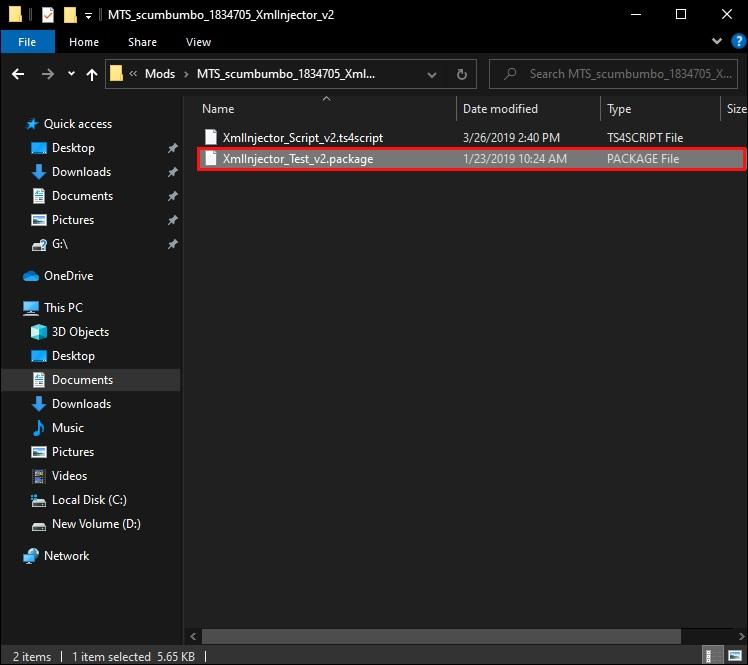The width and height of the screenshot is (748, 665).
Task: Select the 3D Objects folder icon
Action: point(39,332)
